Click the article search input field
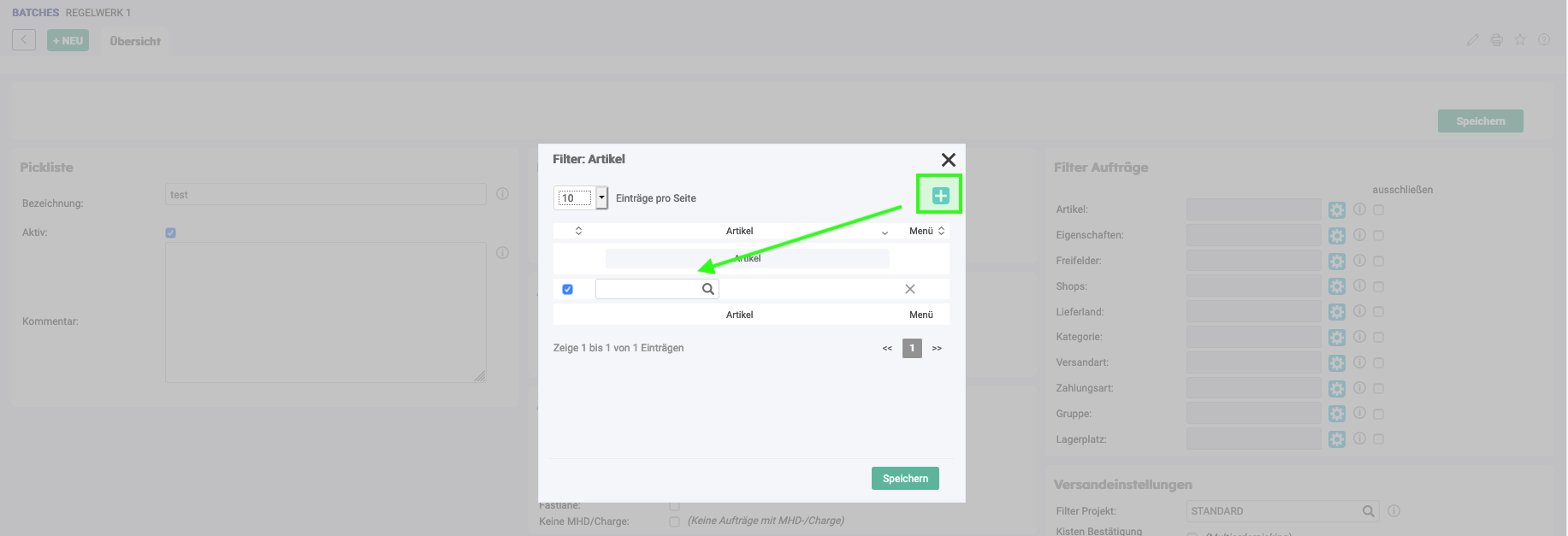Viewport: 1568px width, 536px height. click(x=648, y=289)
